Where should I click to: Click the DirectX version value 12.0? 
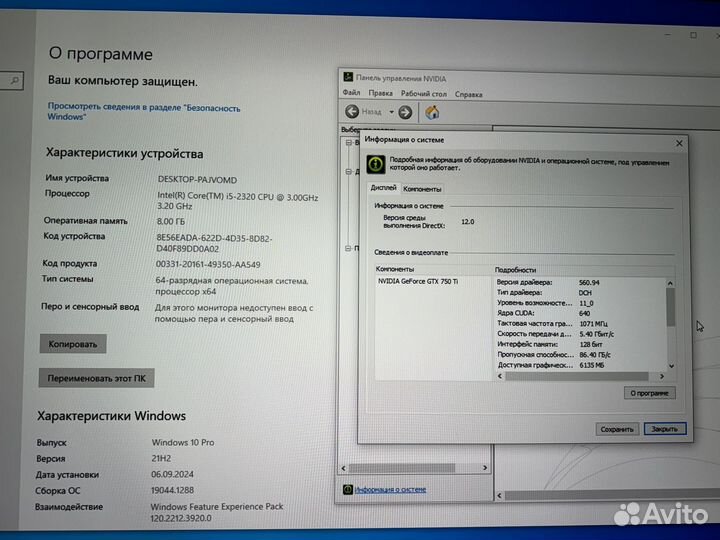click(467, 222)
